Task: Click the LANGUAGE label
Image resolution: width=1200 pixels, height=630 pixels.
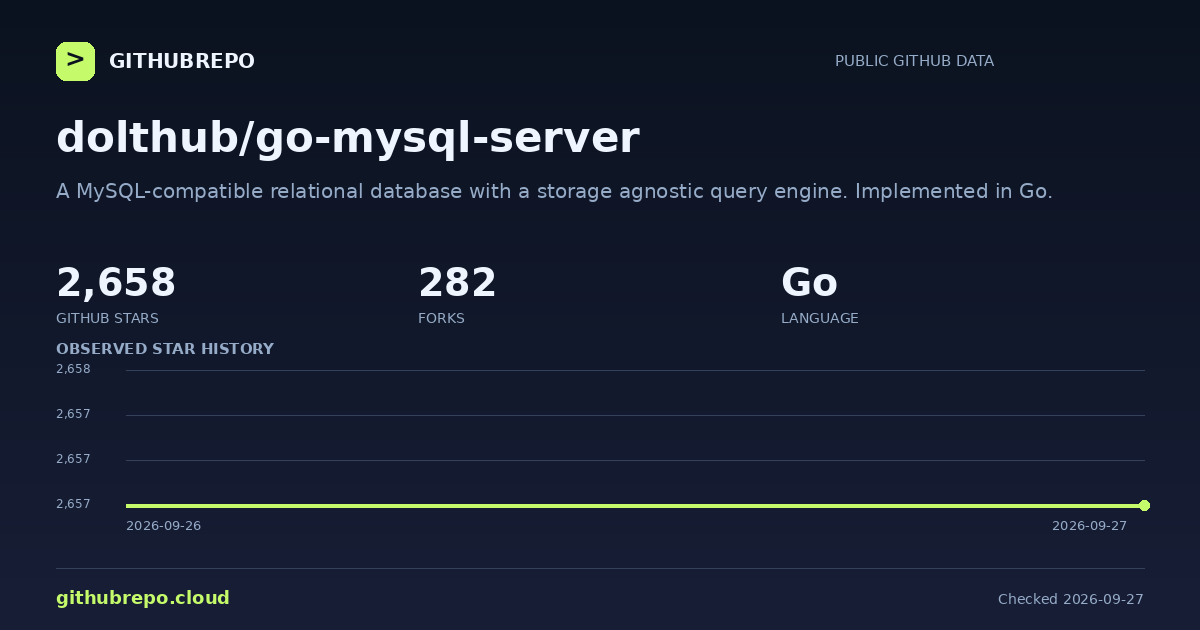Action: [x=820, y=318]
